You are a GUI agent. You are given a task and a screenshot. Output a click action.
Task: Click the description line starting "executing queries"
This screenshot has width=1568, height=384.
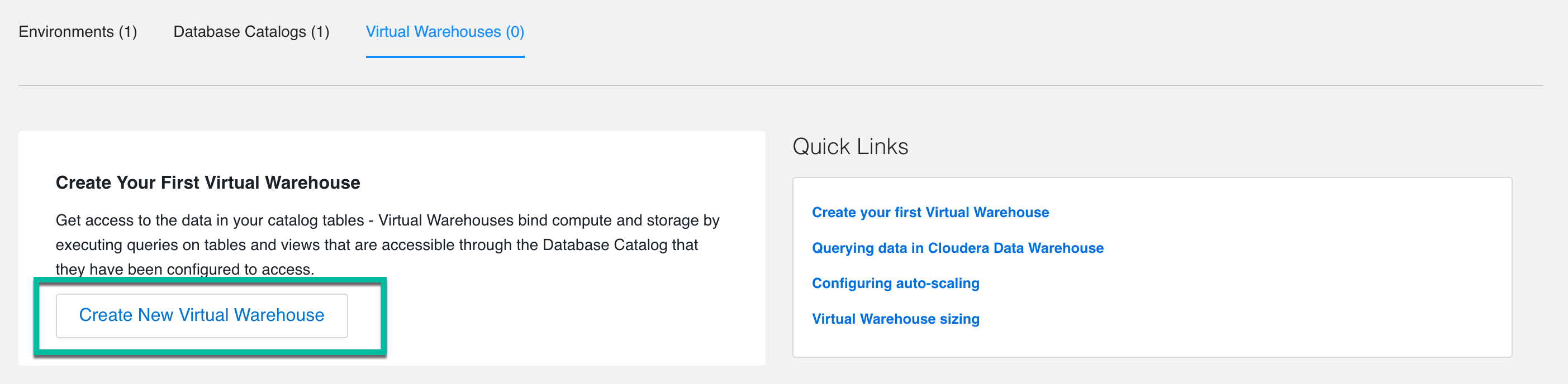pos(376,245)
